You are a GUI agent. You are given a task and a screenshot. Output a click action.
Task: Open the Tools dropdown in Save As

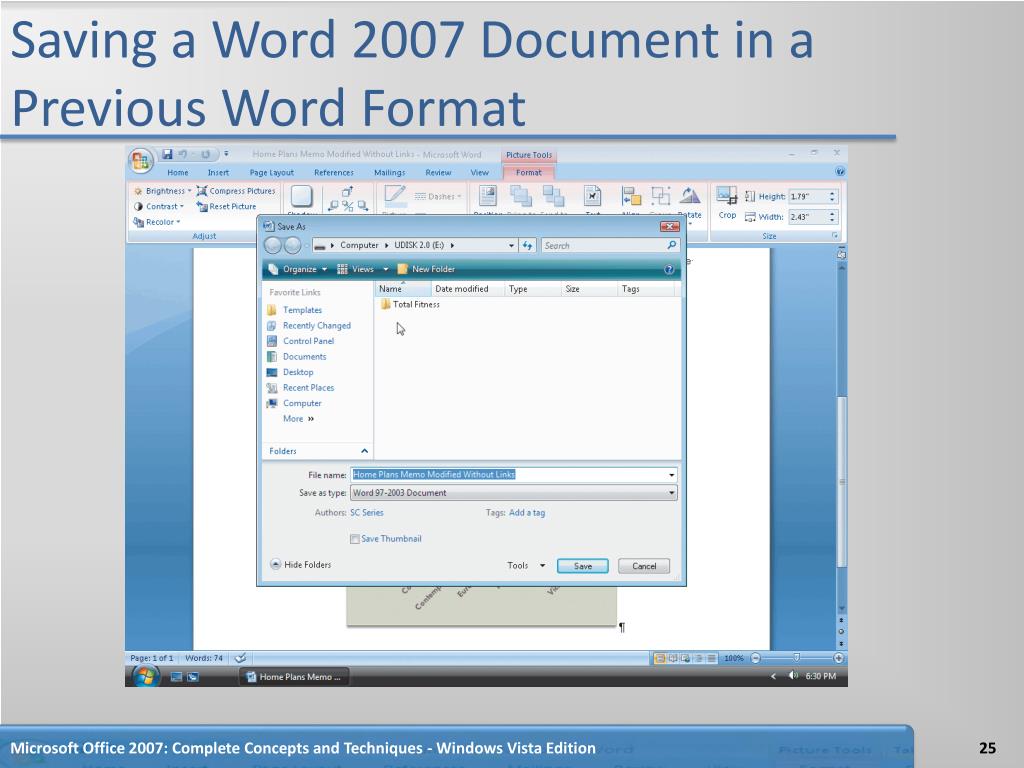[x=526, y=566]
